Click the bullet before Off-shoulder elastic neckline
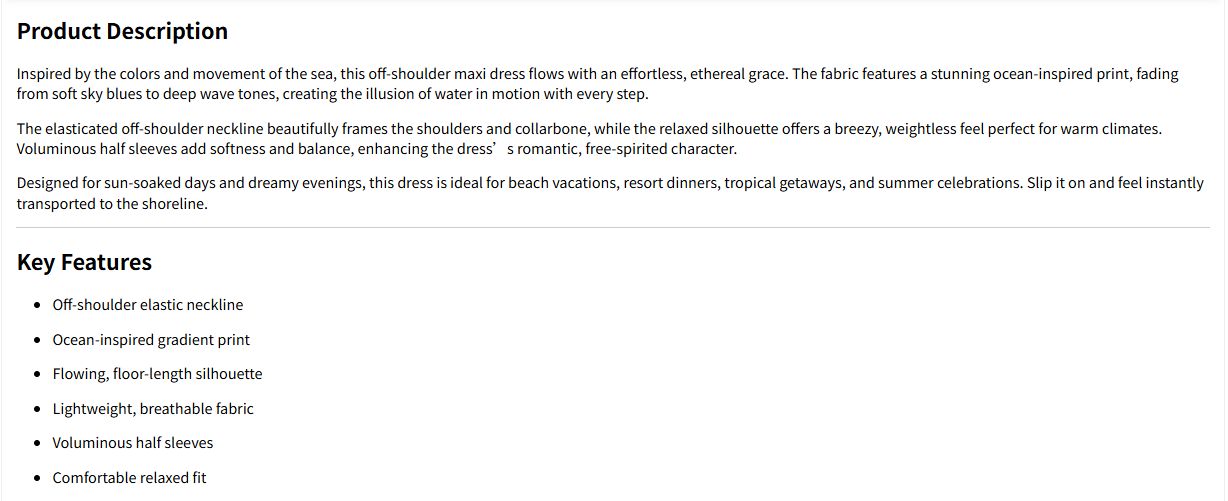 [37, 305]
